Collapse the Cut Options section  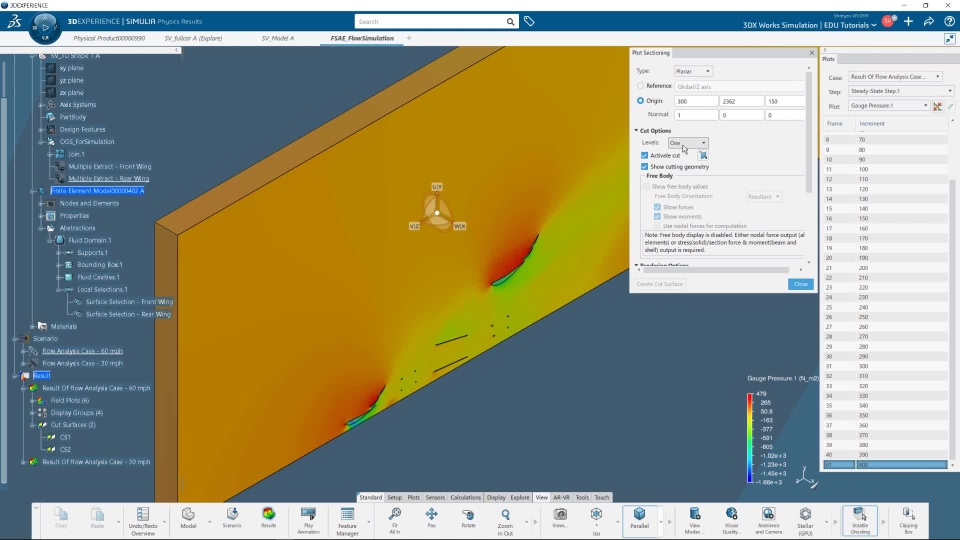636,130
